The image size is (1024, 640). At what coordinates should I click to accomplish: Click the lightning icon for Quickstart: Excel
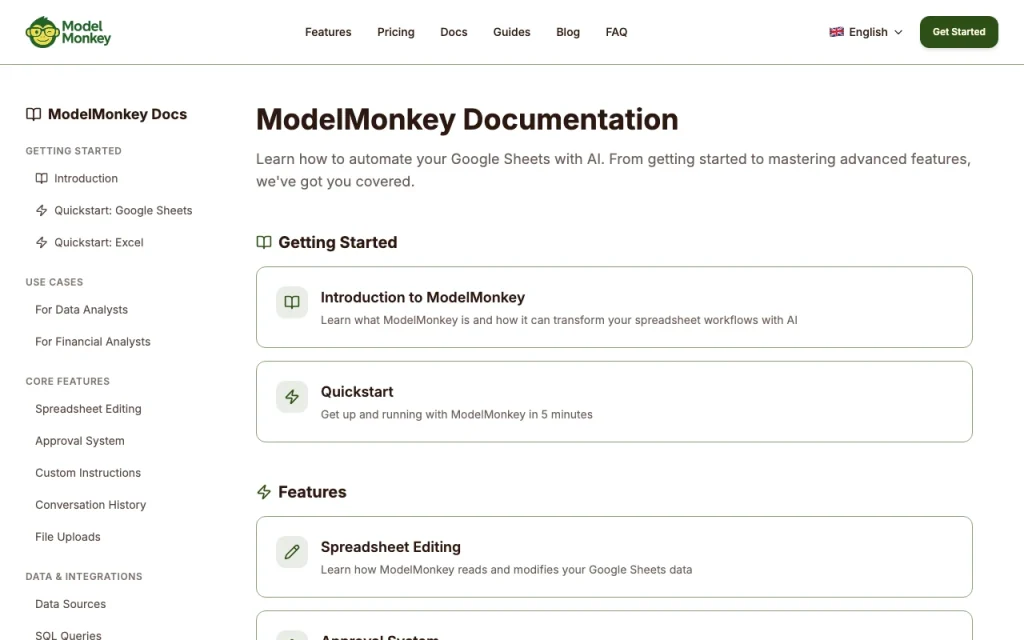[x=41, y=242]
